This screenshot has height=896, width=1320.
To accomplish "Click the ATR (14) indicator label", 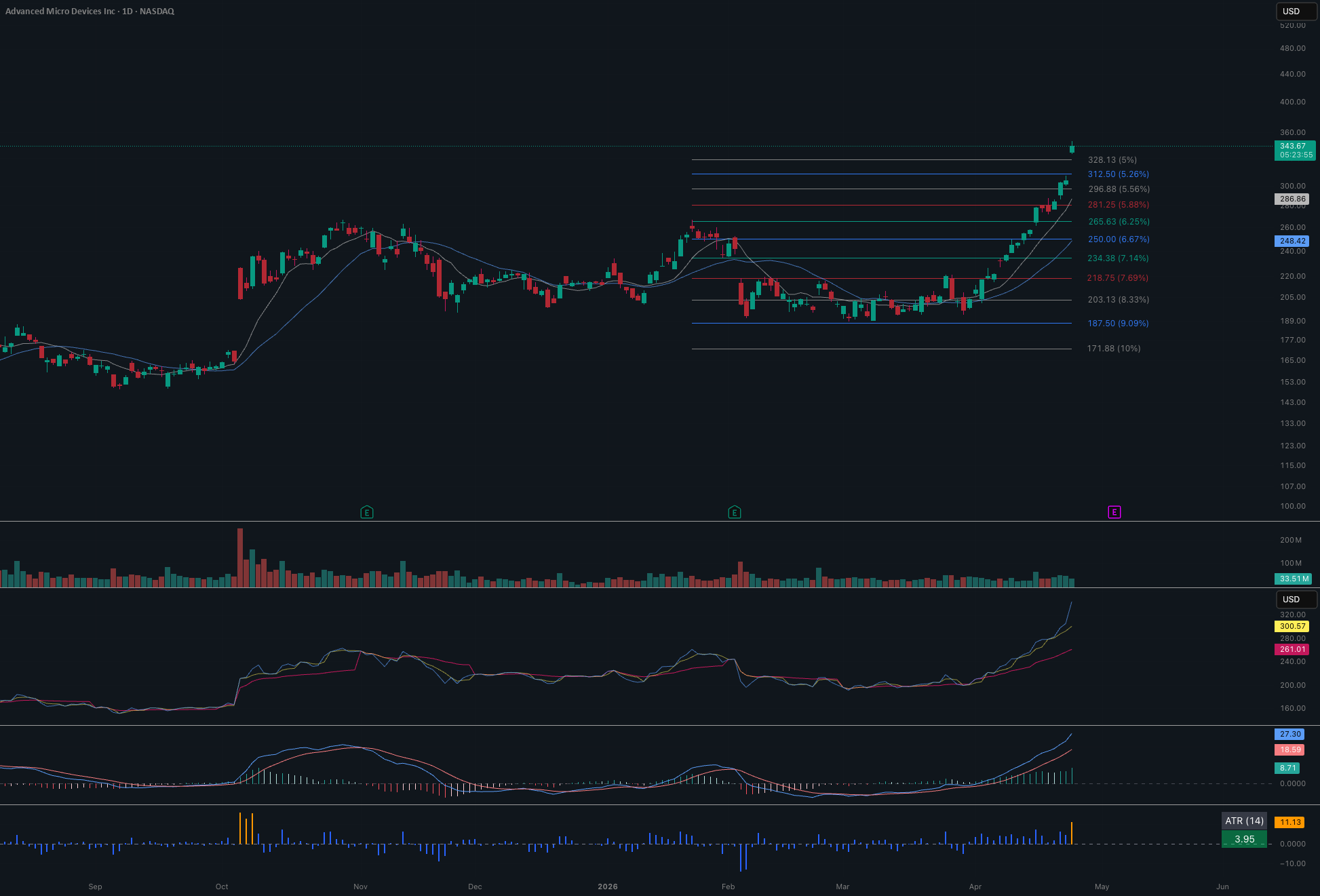I will pyautogui.click(x=1244, y=821).
